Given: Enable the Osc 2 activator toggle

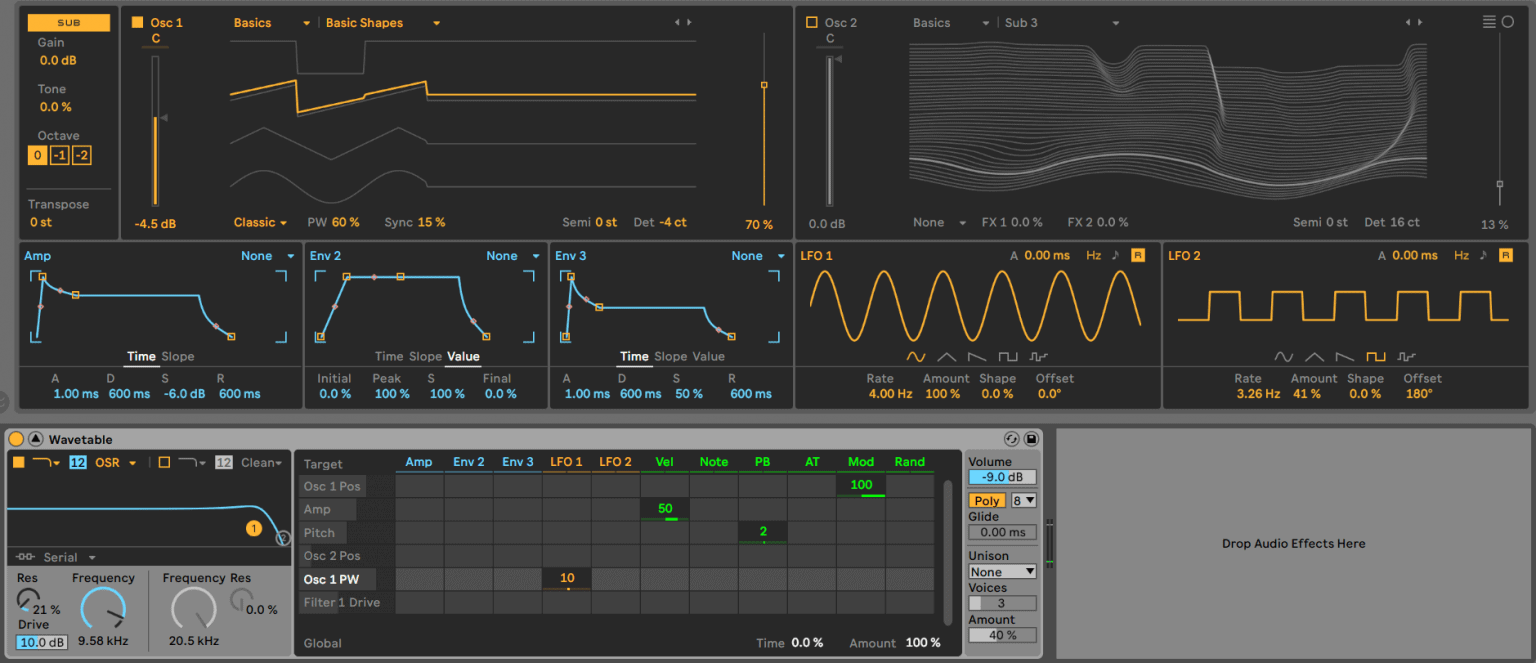Looking at the screenshot, I should click(812, 20).
